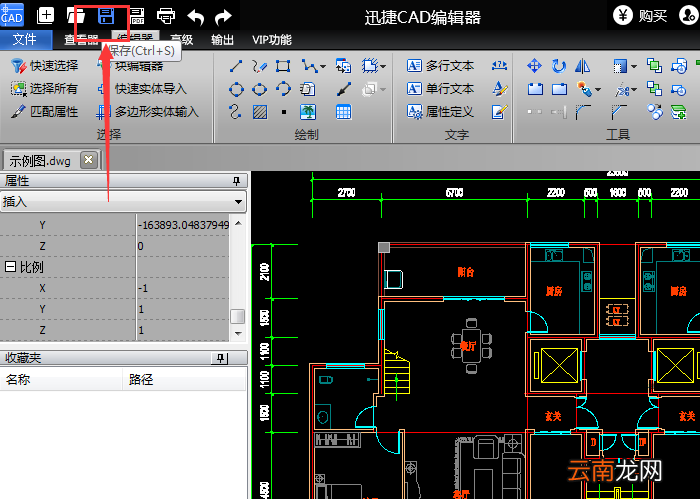
Task: Redo the last undone action
Action: point(223,17)
